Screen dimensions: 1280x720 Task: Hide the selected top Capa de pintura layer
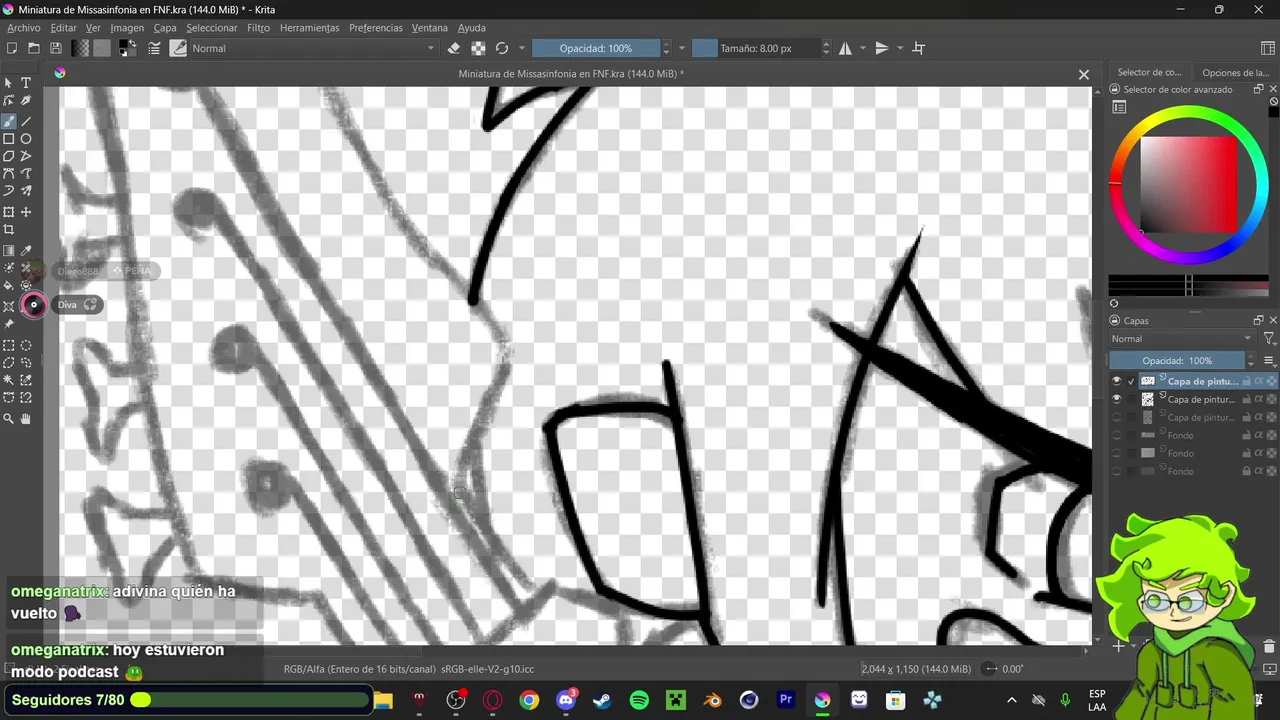1117,381
